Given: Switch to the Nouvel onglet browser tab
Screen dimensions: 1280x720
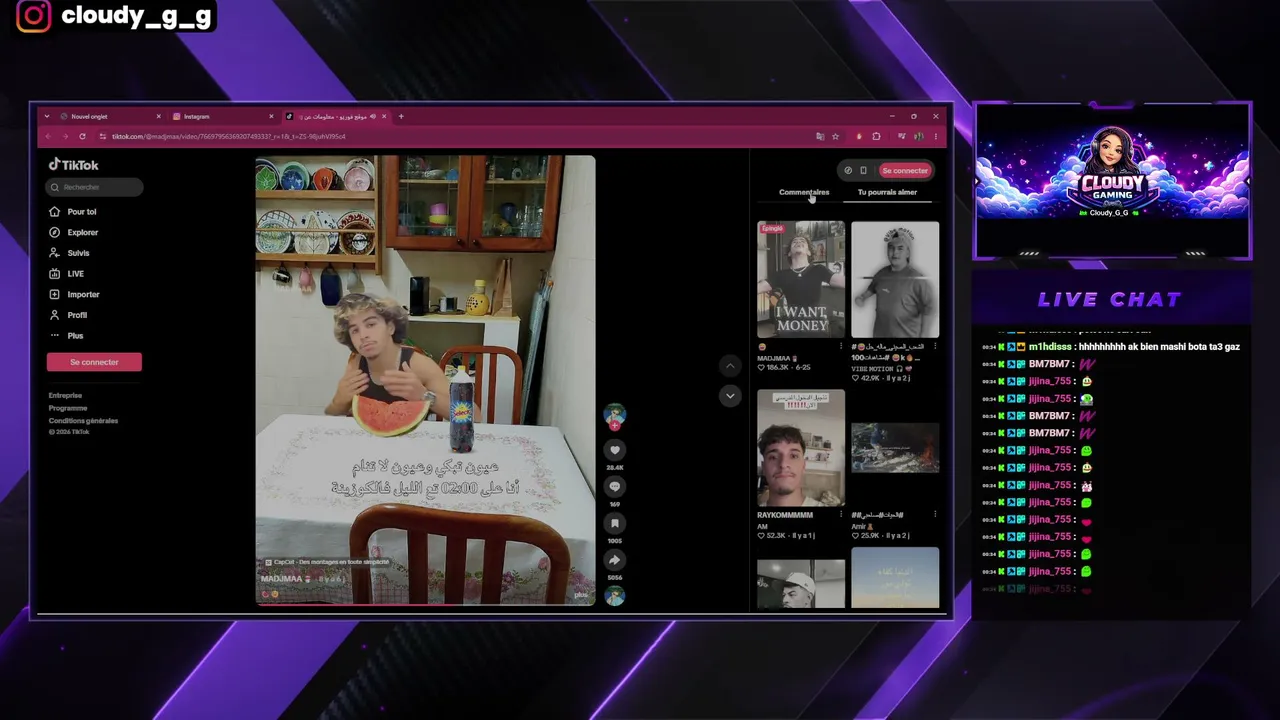Looking at the screenshot, I should tap(108, 116).
